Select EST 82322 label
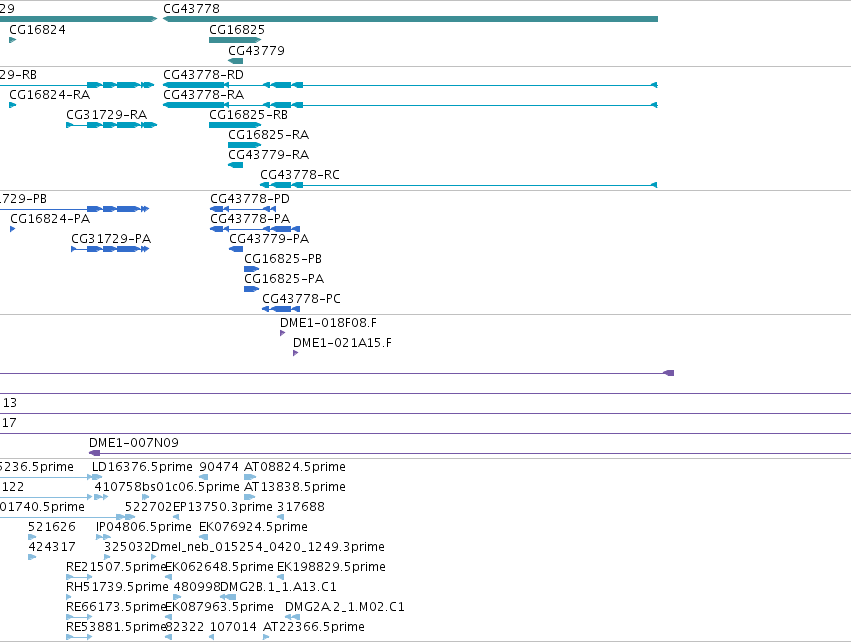 click(x=185, y=627)
